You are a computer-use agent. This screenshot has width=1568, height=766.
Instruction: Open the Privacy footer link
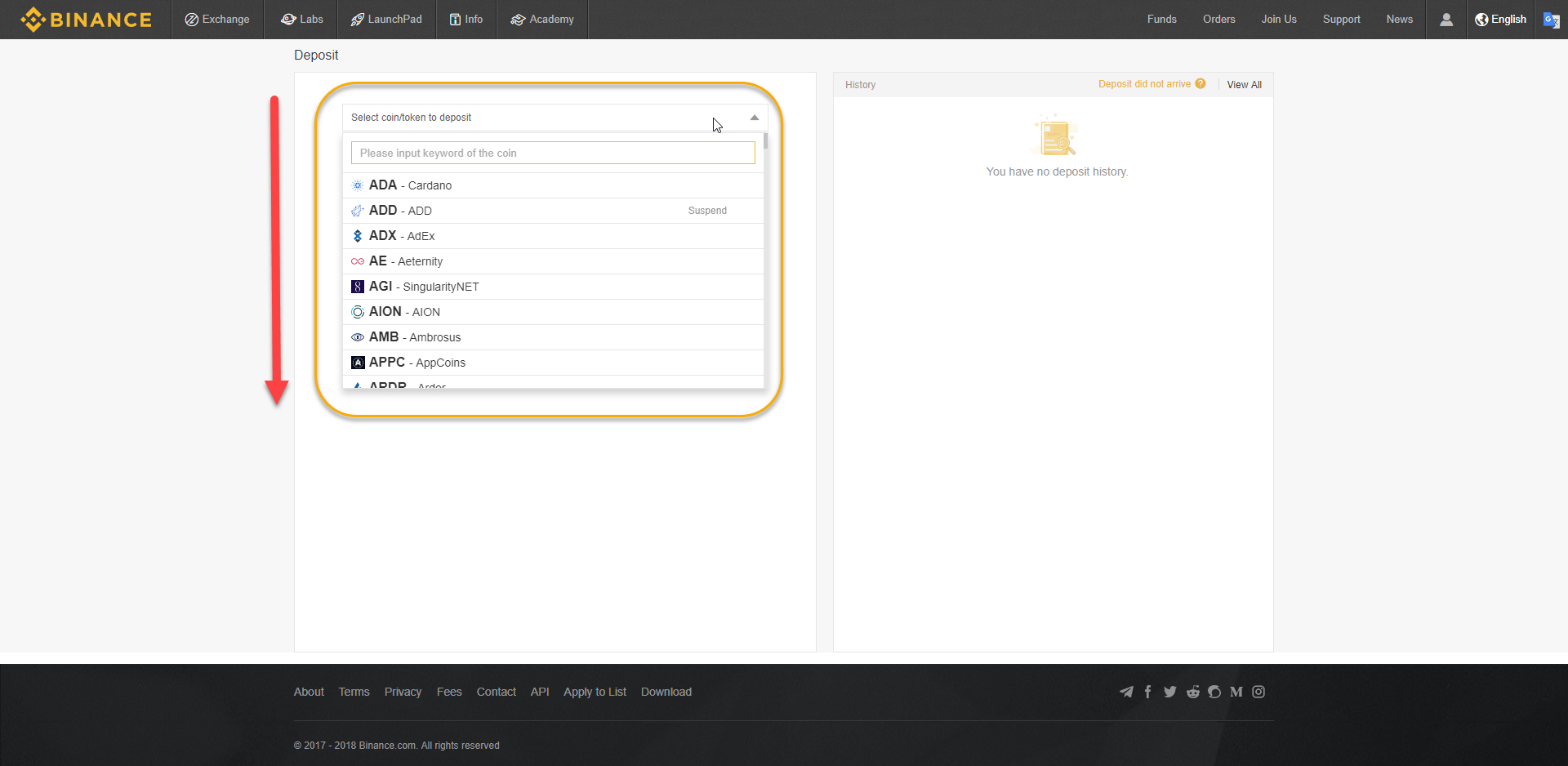pyautogui.click(x=403, y=692)
